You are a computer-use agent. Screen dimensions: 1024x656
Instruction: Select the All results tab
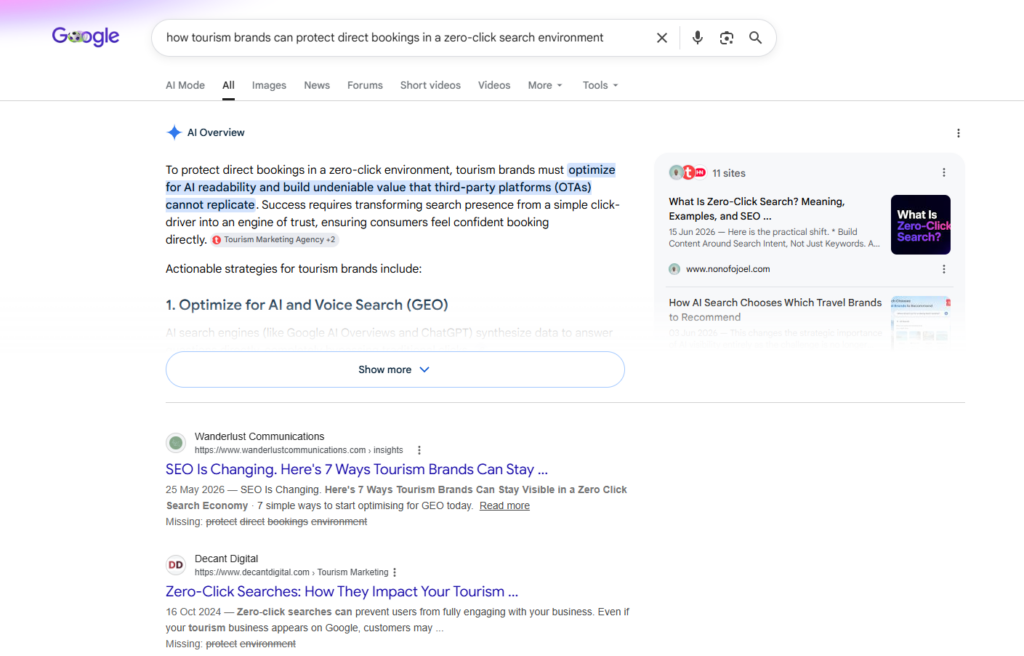click(228, 86)
